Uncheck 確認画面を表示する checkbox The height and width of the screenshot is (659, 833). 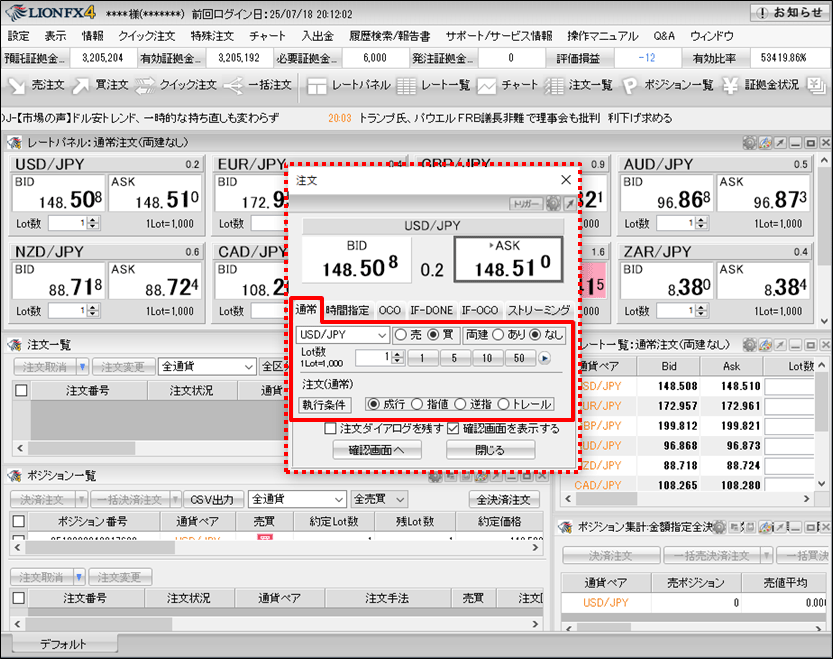453,428
